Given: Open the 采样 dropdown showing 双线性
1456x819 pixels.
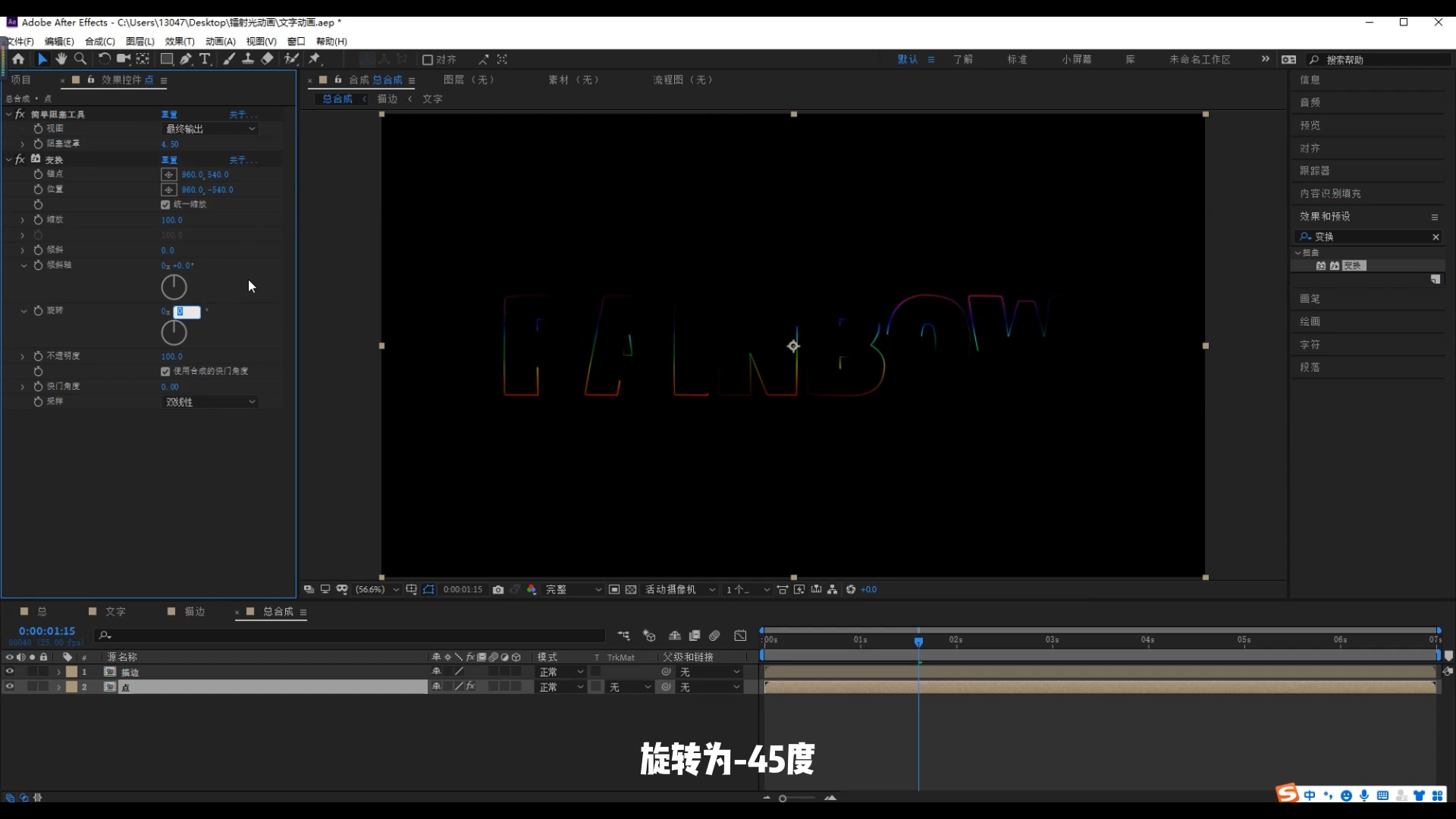Looking at the screenshot, I should pyautogui.click(x=210, y=402).
